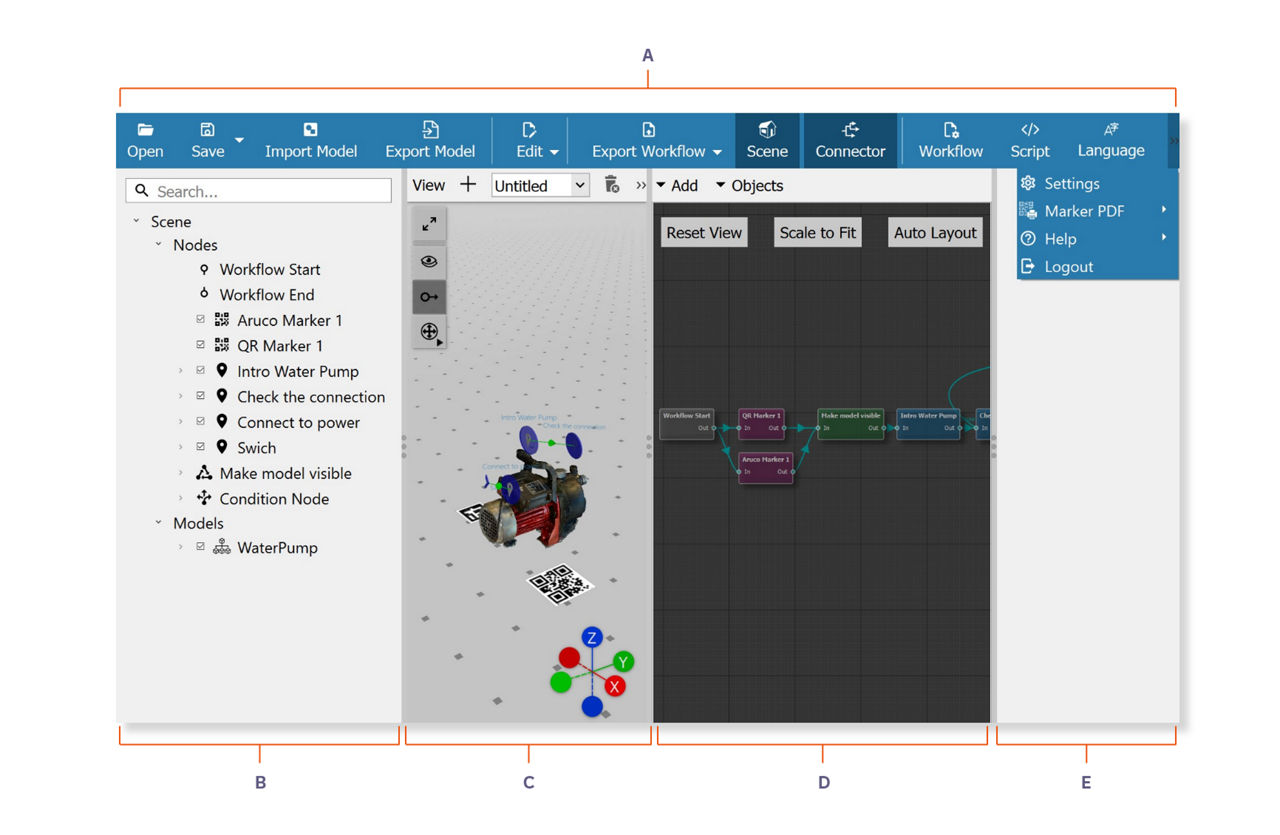
Task: Toggle the Check the connection checkbox
Action: [201, 396]
